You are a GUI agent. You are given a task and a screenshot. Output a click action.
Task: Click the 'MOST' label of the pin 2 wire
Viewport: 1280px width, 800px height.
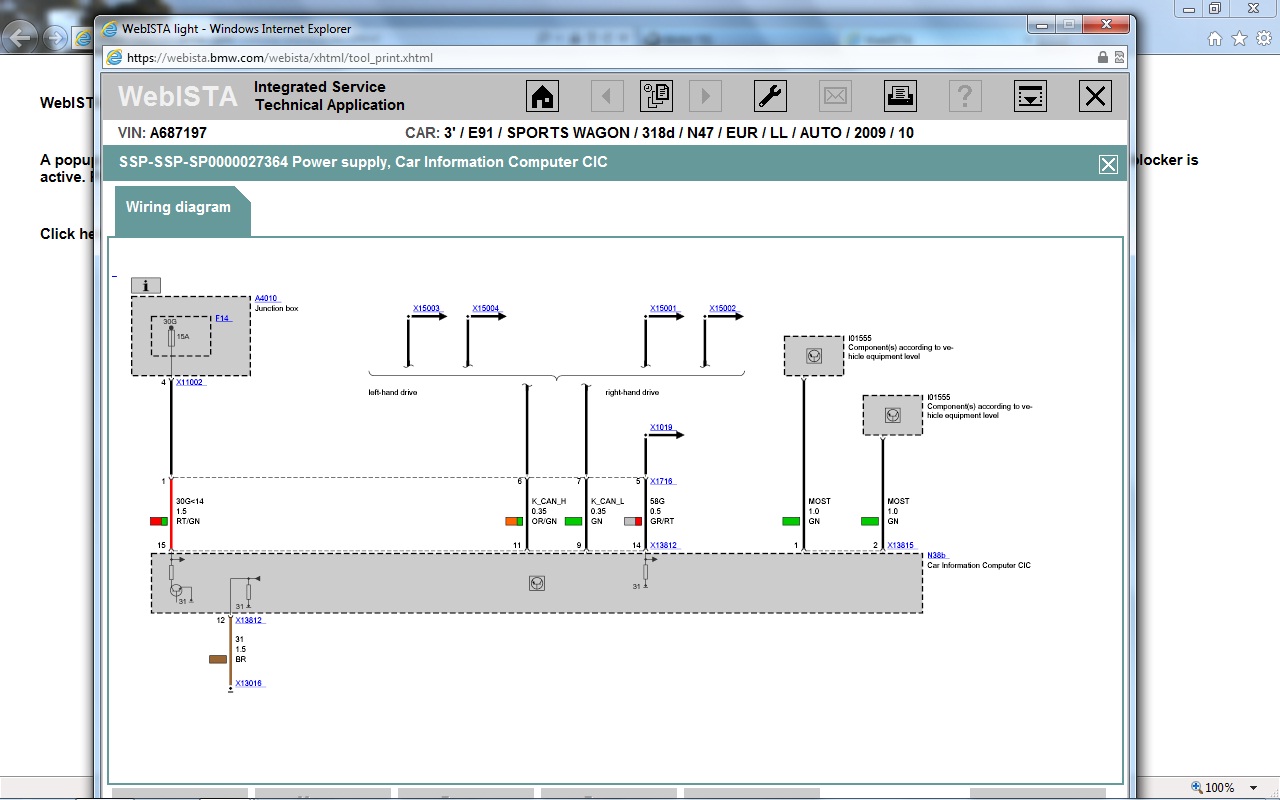[898, 501]
